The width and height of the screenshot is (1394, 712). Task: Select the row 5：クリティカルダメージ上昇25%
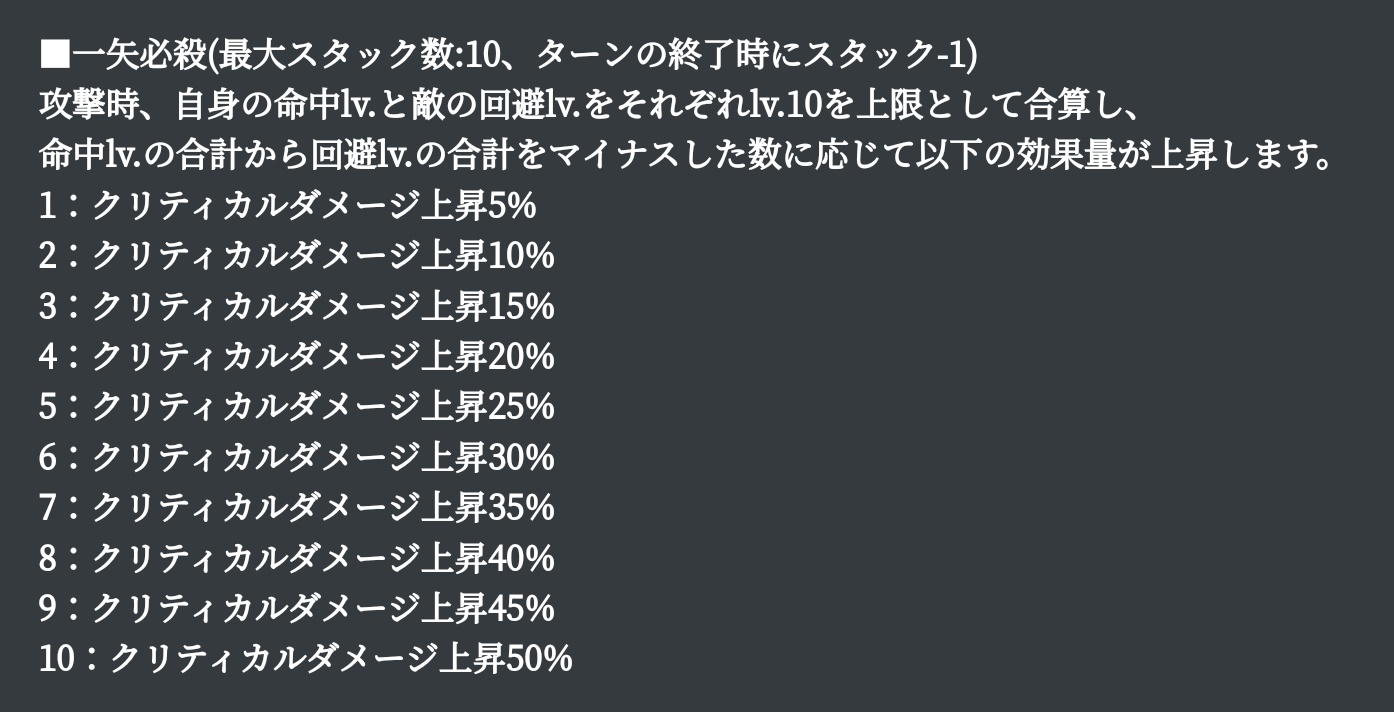click(x=296, y=407)
